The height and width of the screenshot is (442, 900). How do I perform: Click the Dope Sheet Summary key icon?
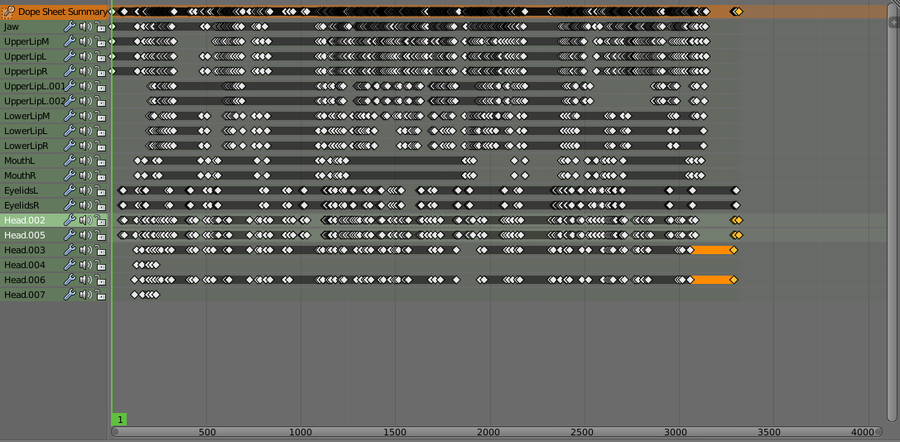click(x=9, y=11)
